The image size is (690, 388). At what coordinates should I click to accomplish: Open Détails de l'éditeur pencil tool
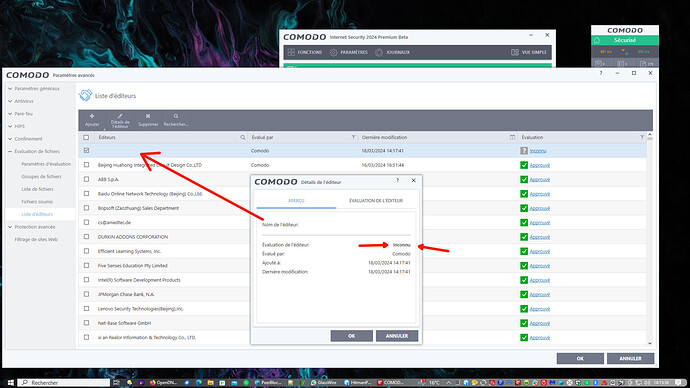[x=120, y=116]
